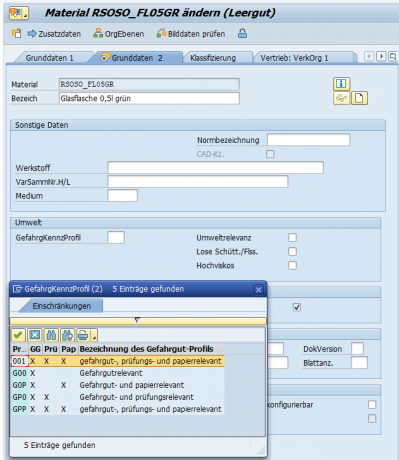Click the cancel X icon in popup toolbar
399x460 pixels.
pos(35,335)
